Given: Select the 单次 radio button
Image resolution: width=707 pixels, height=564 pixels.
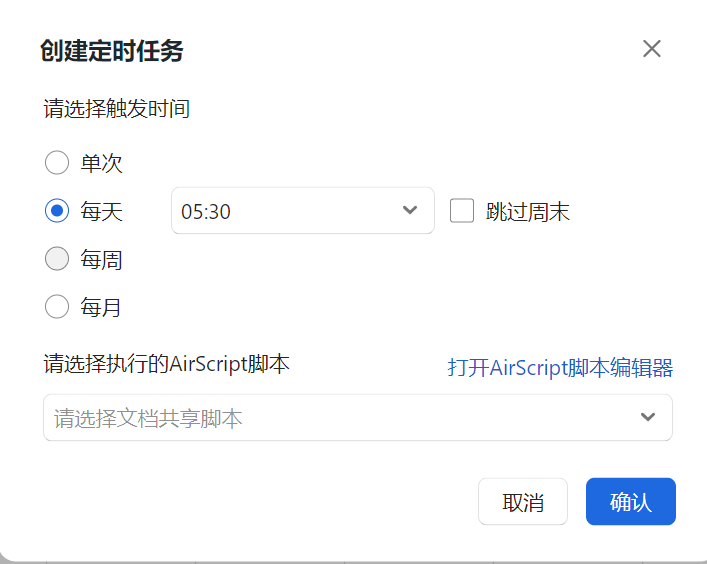Looking at the screenshot, I should [57, 163].
